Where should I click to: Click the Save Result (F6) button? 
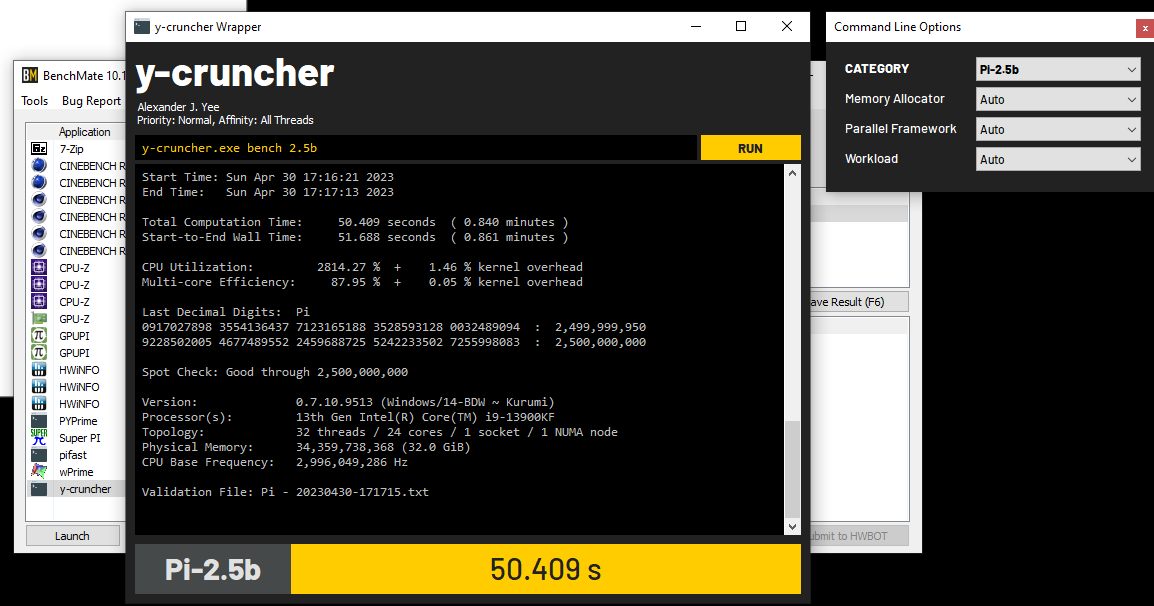click(858, 302)
